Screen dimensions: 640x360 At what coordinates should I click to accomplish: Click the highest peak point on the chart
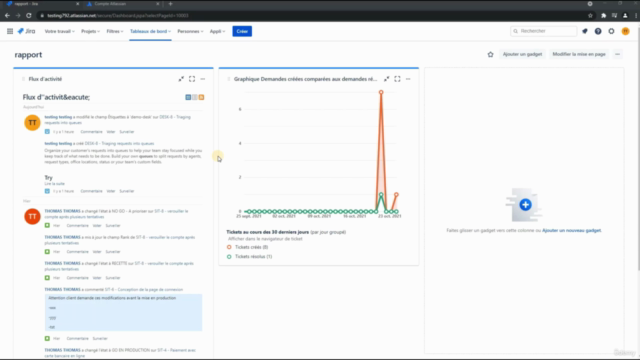(381, 92)
